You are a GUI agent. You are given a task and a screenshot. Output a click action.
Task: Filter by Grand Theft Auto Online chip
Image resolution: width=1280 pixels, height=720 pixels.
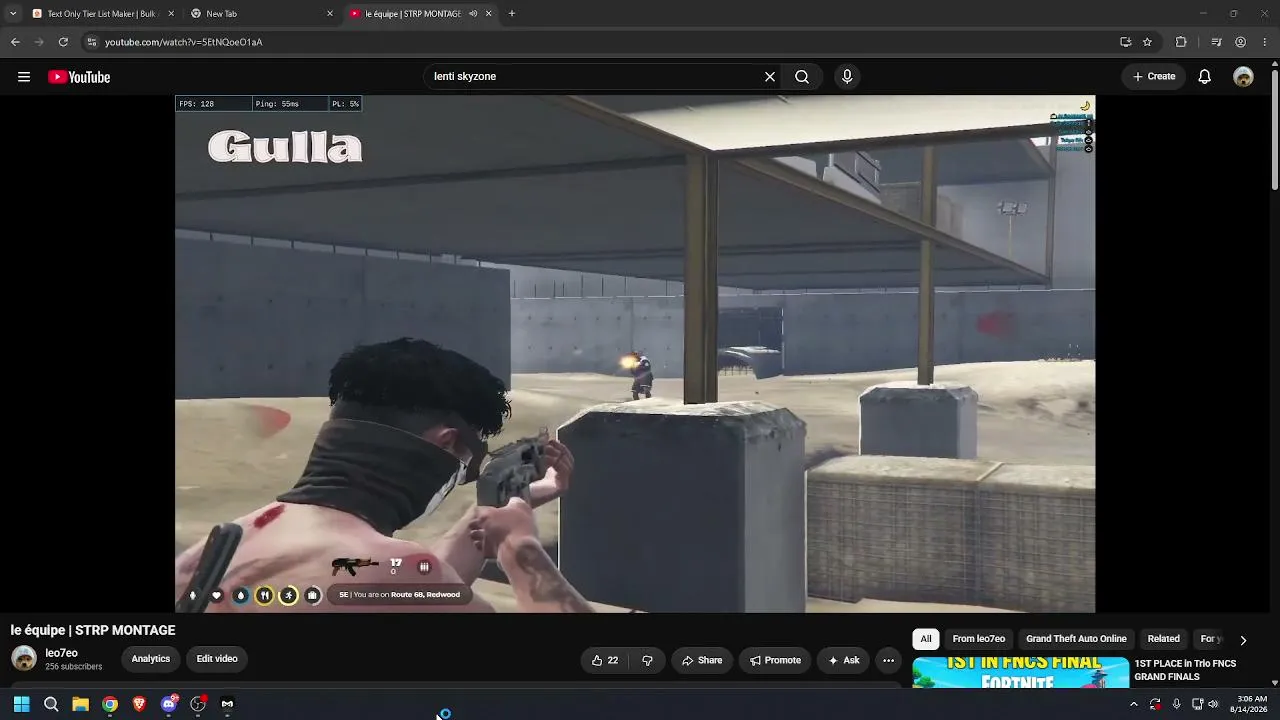(x=1076, y=639)
